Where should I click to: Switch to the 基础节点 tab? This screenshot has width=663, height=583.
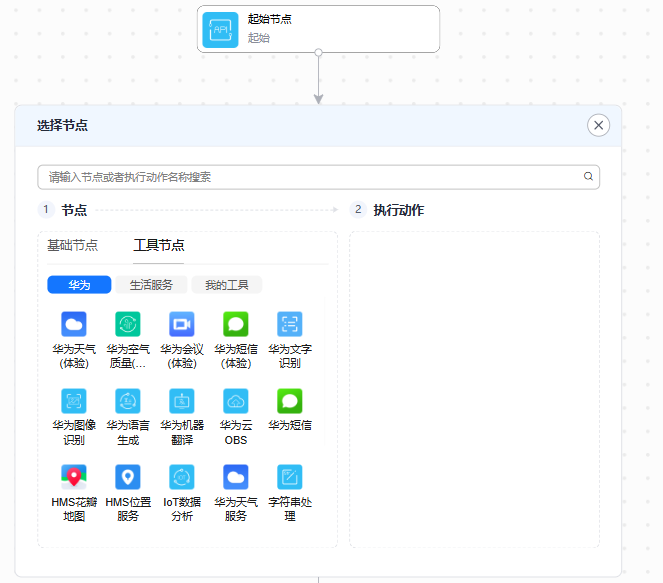tap(73, 246)
